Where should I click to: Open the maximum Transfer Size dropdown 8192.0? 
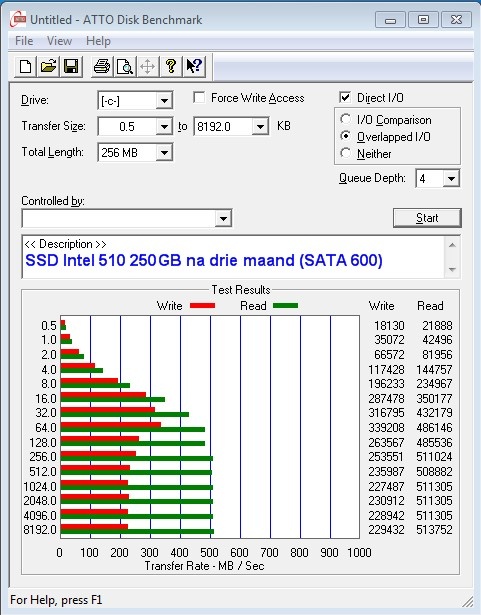[x=260, y=127]
